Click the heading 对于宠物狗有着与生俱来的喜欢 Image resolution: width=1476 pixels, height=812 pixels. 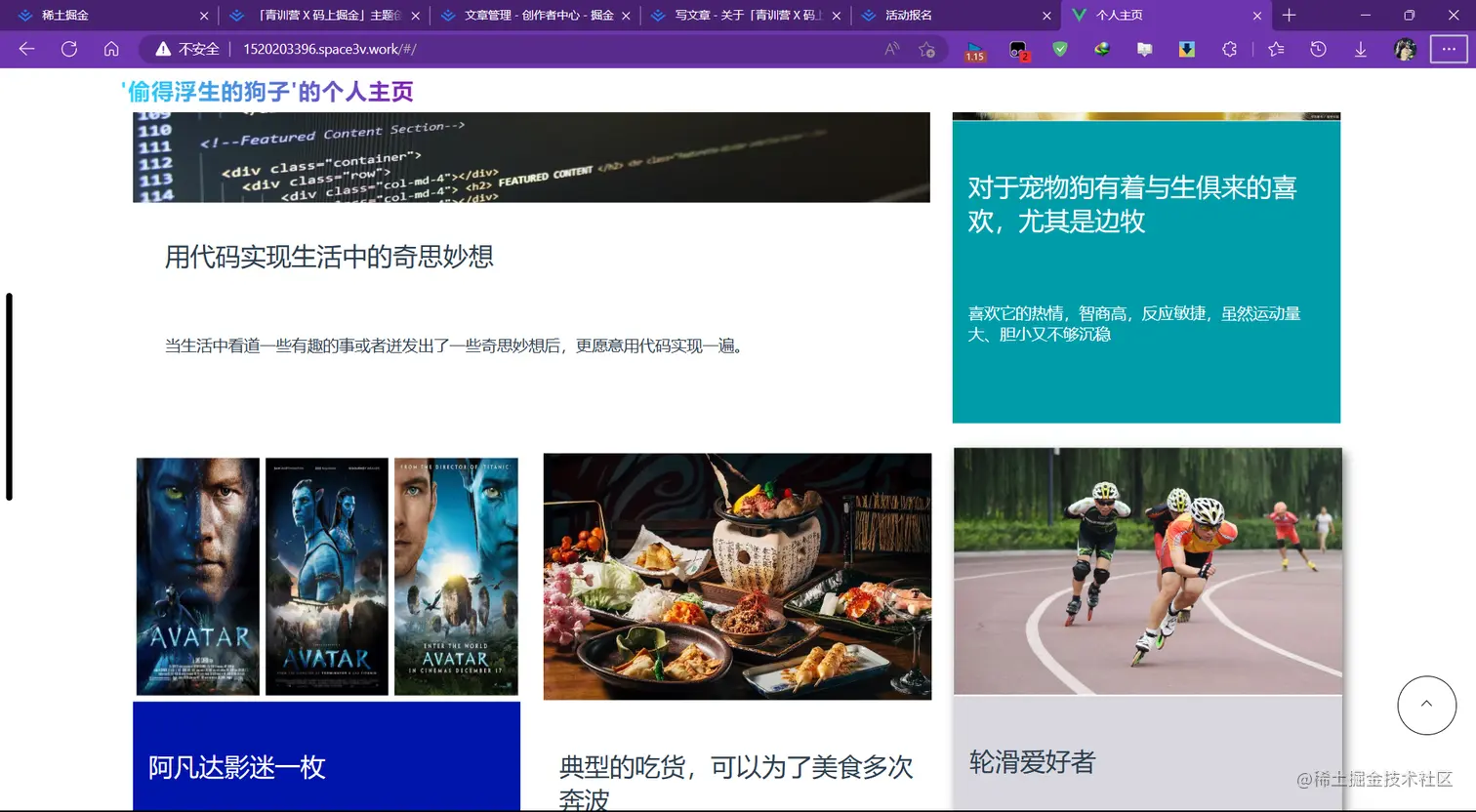tap(1132, 204)
